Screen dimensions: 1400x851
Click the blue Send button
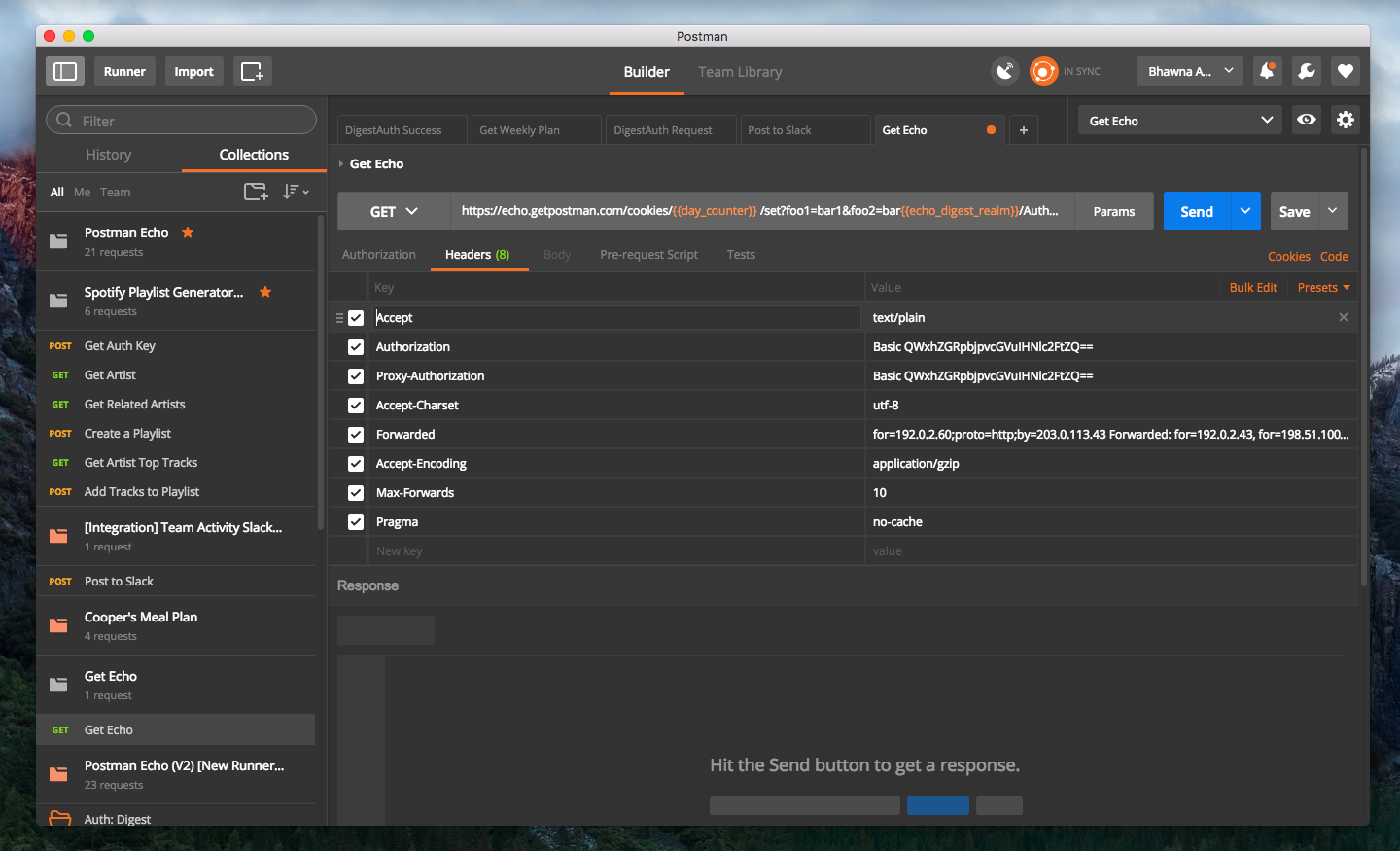click(1197, 211)
